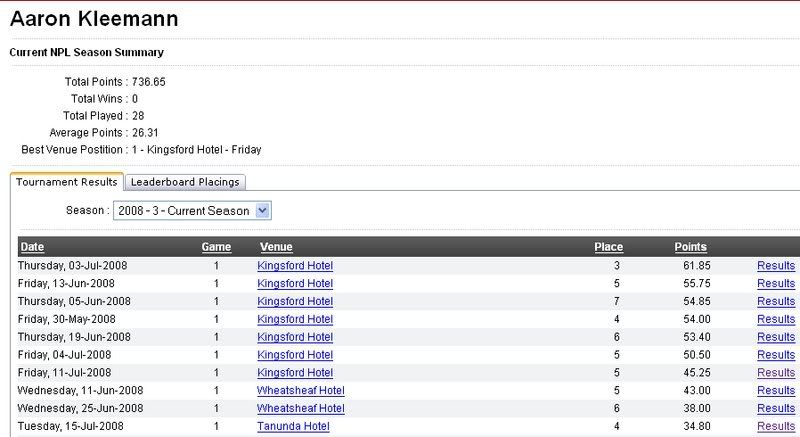Image resolution: width=800 pixels, height=437 pixels.
Task: Open Results for Wednesday 25-Jun-2008 game
Action: (775, 408)
